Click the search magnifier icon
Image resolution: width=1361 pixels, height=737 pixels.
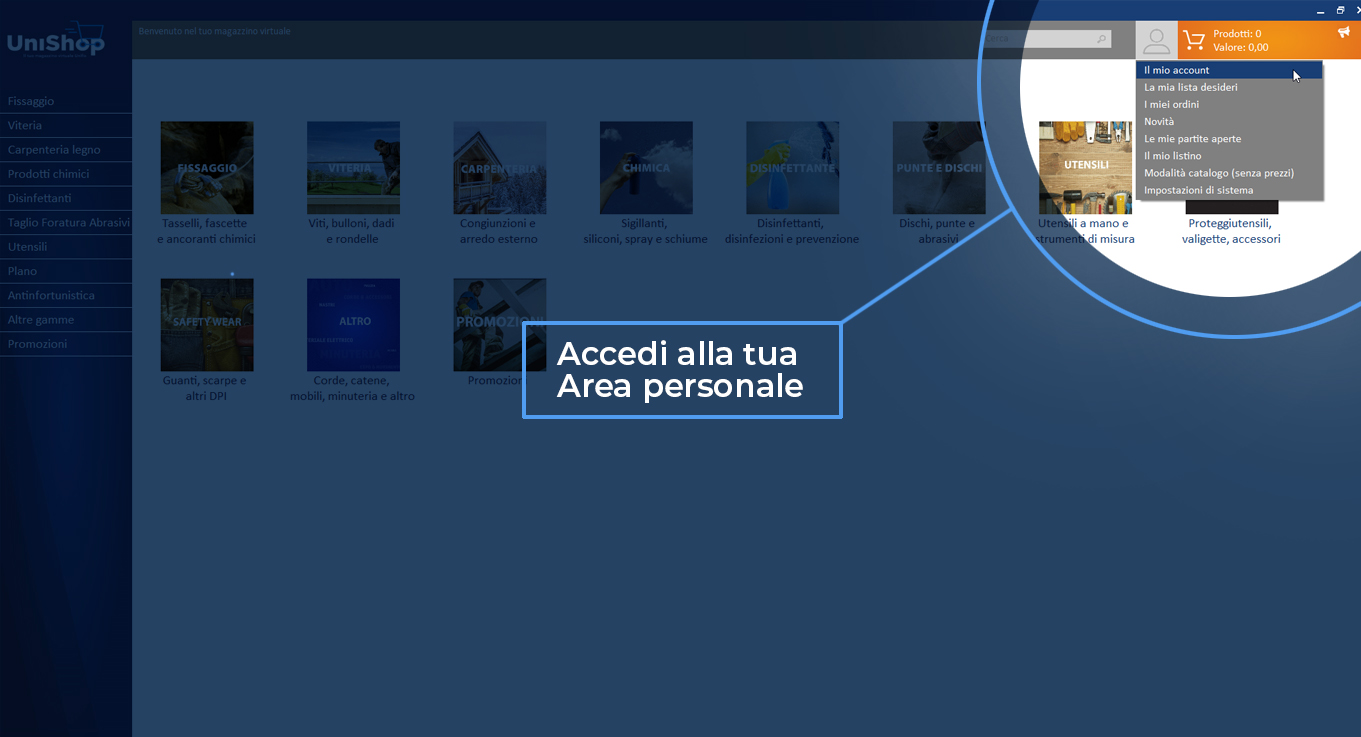click(x=1102, y=39)
